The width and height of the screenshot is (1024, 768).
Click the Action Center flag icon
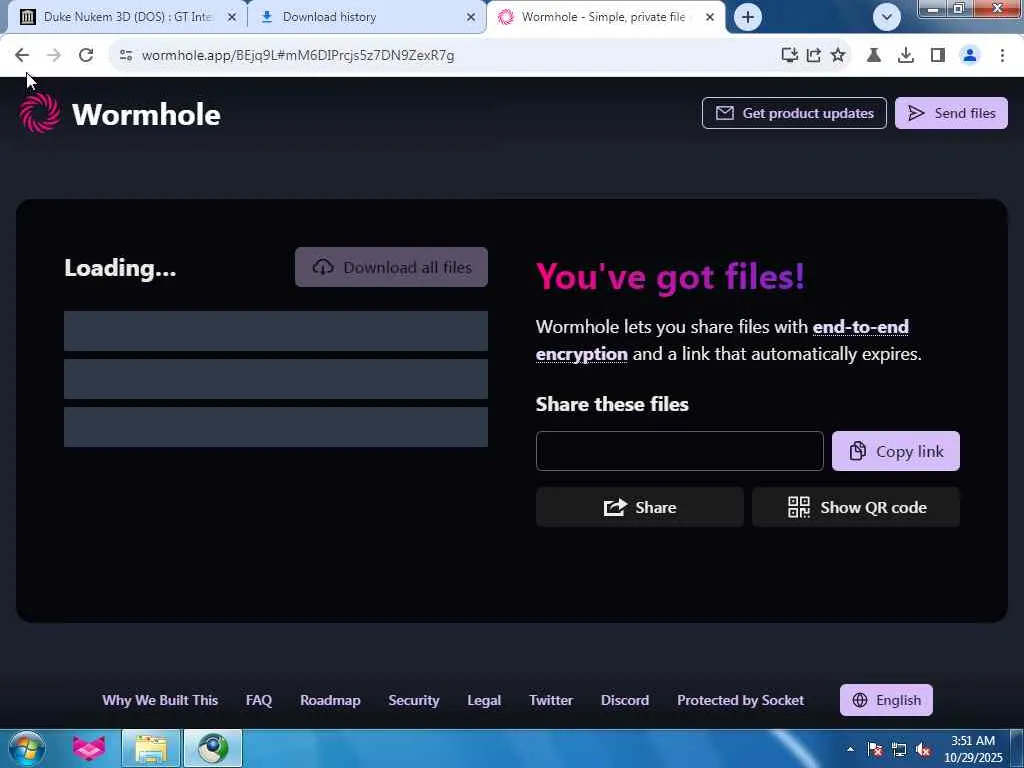[874, 749]
